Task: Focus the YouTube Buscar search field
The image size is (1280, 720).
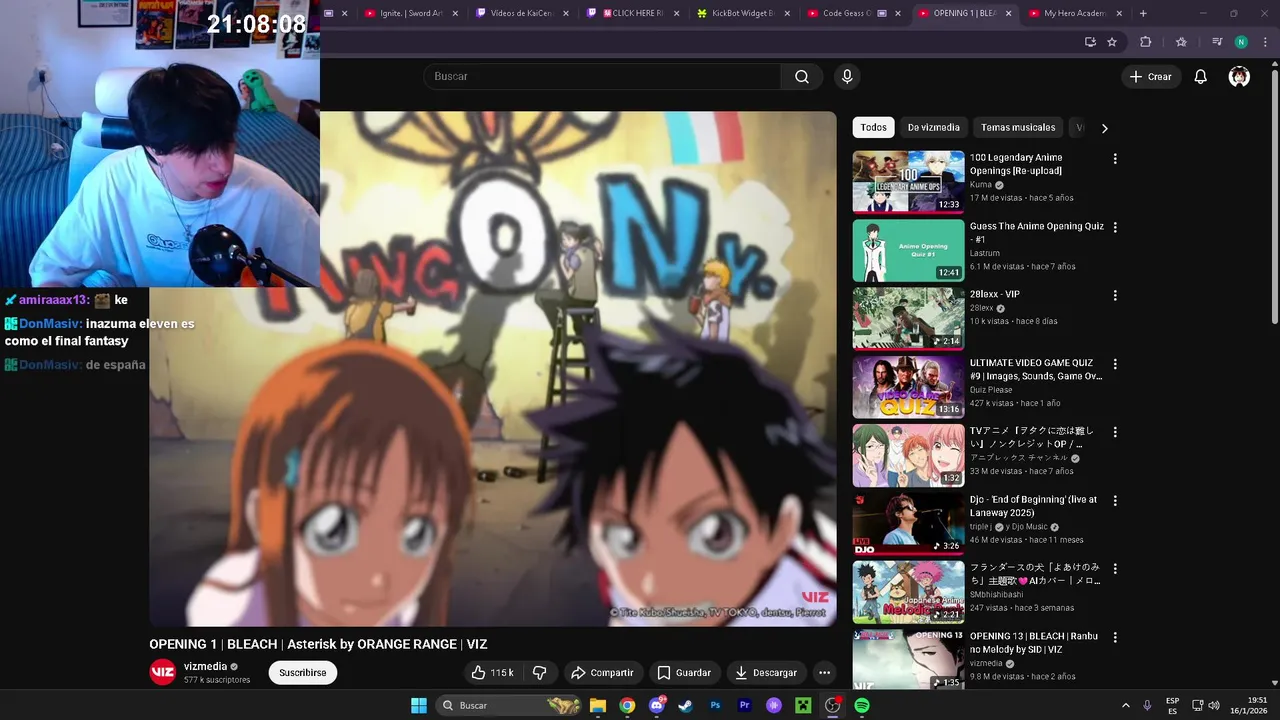Action: (602, 77)
